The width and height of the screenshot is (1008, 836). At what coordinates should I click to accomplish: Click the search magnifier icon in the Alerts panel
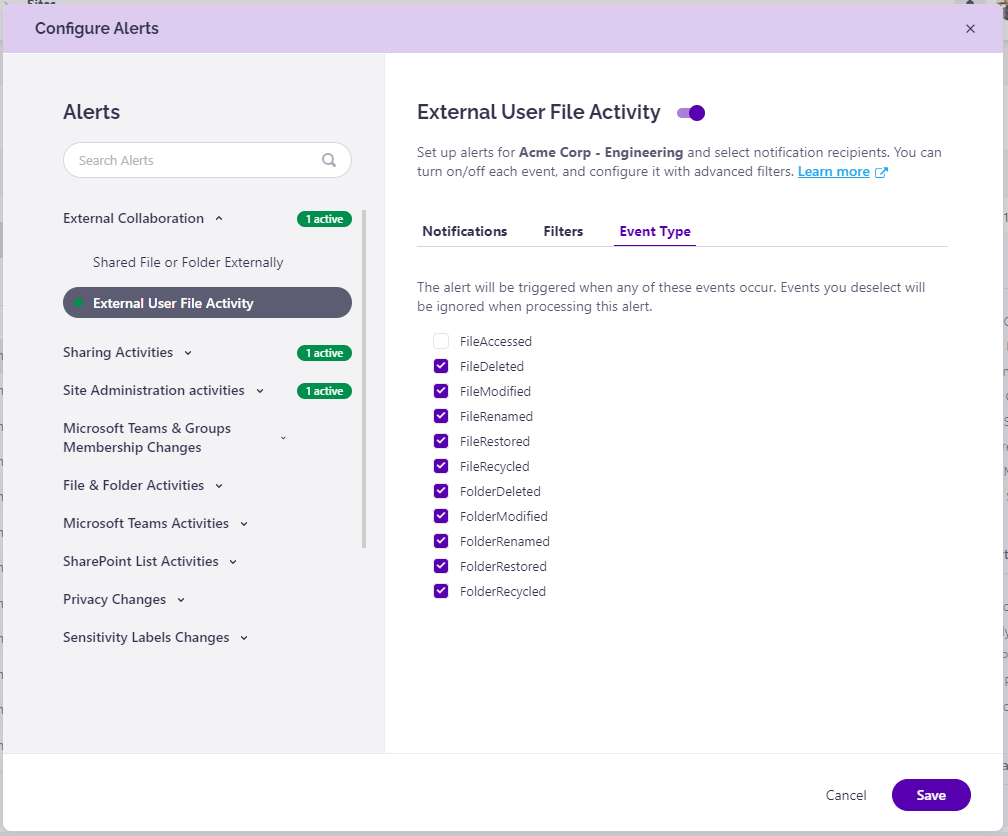(x=329, y=160)
